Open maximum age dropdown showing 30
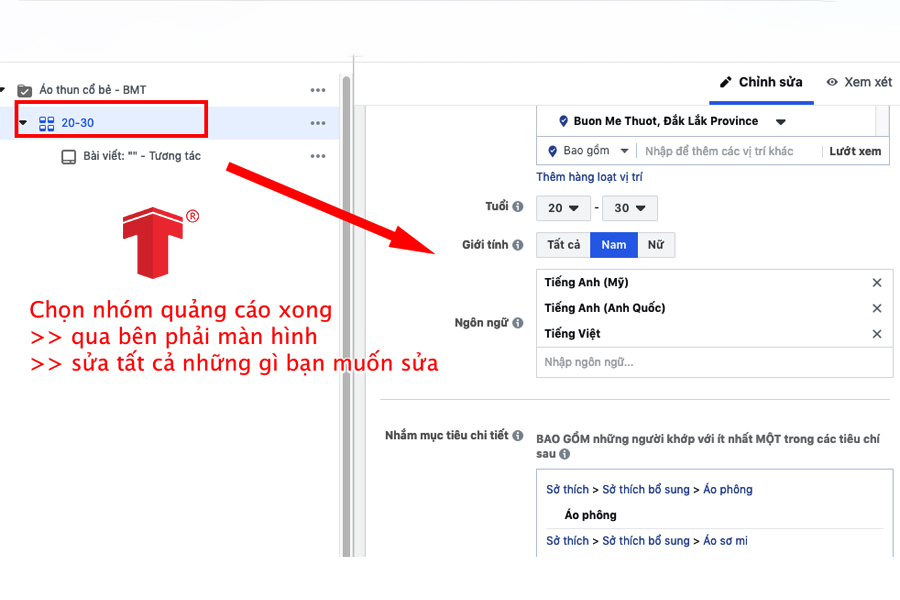 coord(630,208)
